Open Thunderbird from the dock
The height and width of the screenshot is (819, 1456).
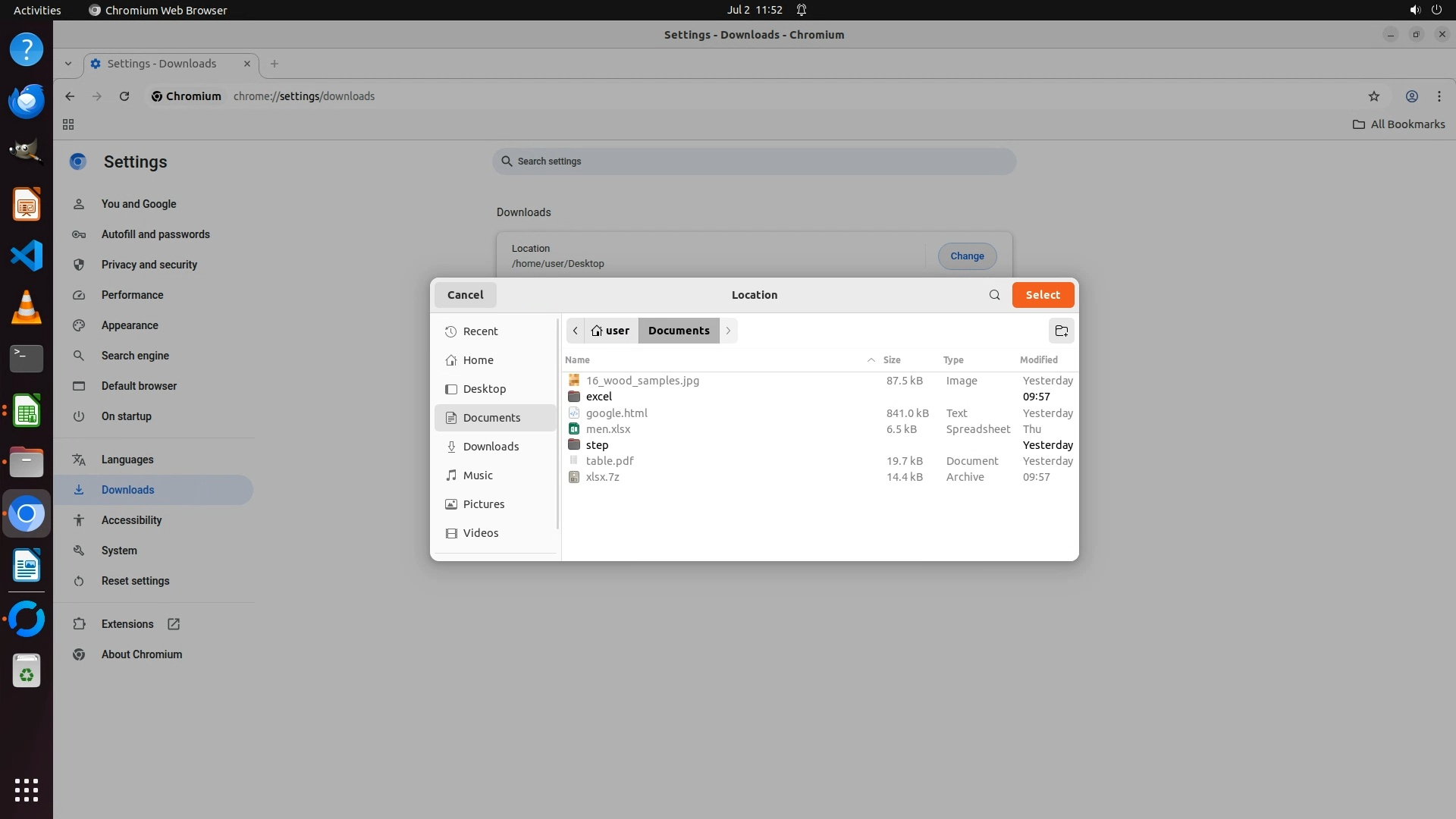(x=27, y=101)
